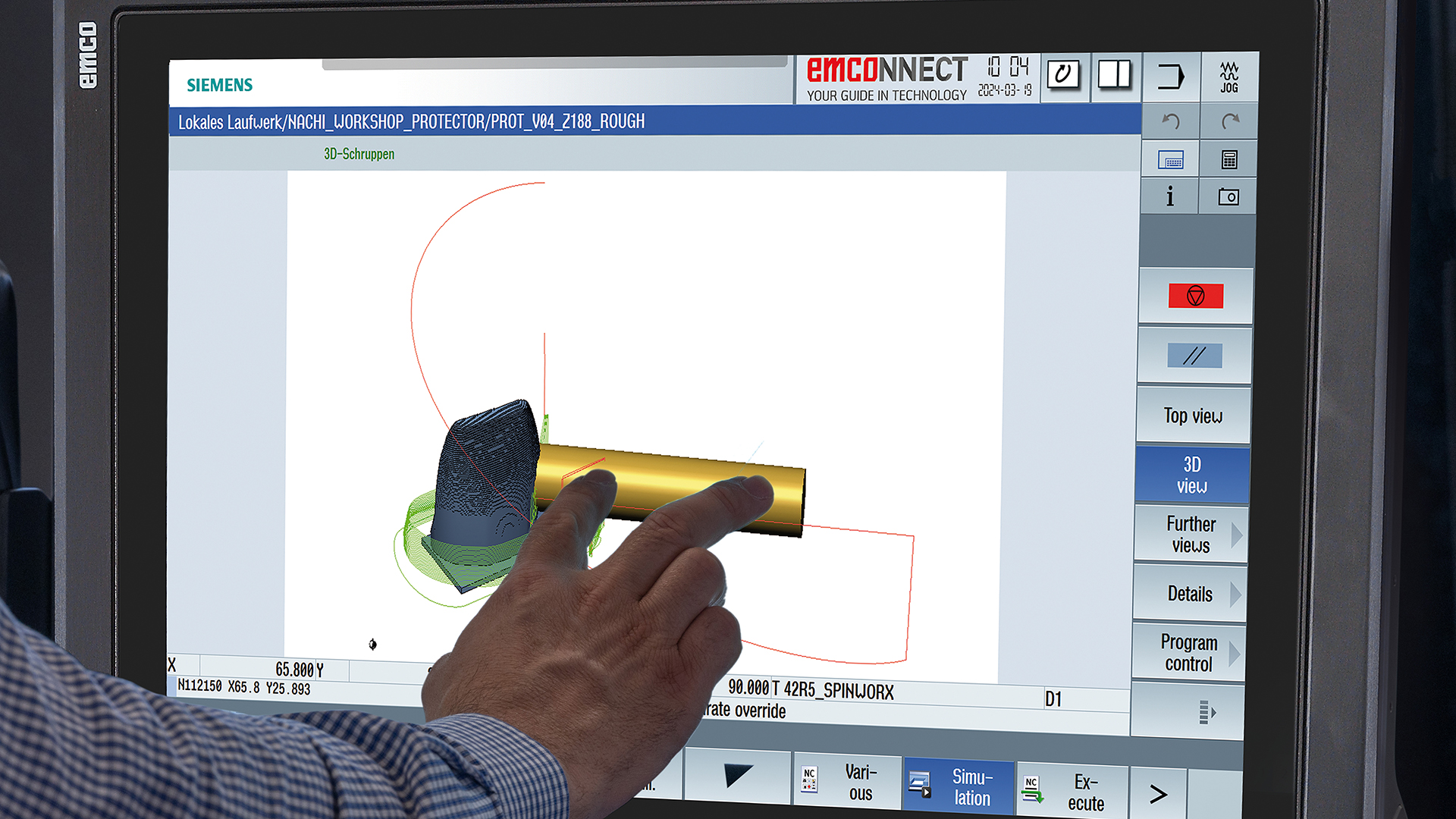Click the Execute softkey
Viewport: 1456px width, 819px height.
click(1072, 792)
